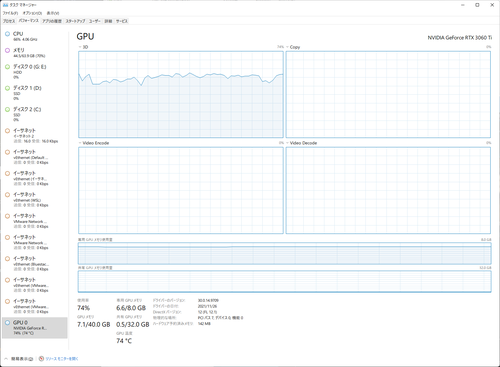
Task: Click the 6.6/8.0 GB dedicated memory value
Action: point(131,308)
